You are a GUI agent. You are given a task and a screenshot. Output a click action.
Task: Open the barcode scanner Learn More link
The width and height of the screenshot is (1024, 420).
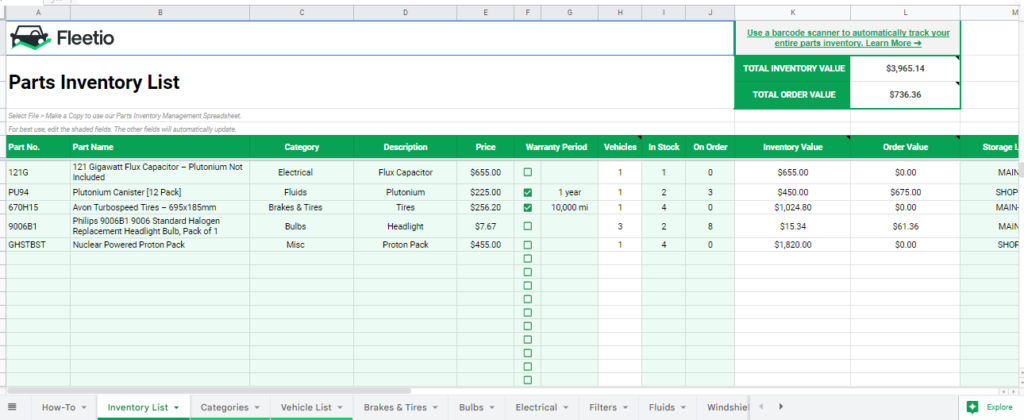848,38
